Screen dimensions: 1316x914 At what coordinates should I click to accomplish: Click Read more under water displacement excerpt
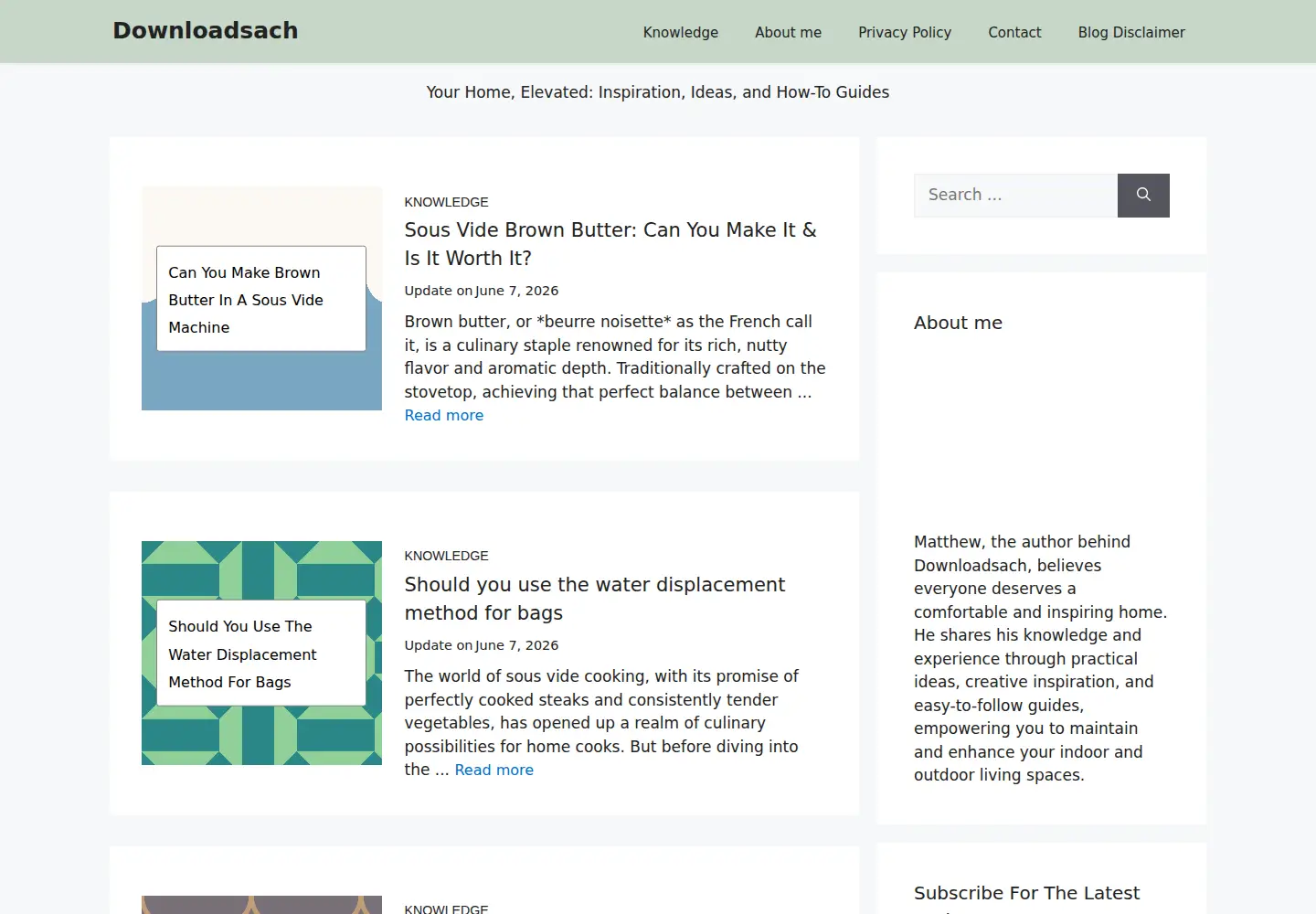[x=494, y=770]
